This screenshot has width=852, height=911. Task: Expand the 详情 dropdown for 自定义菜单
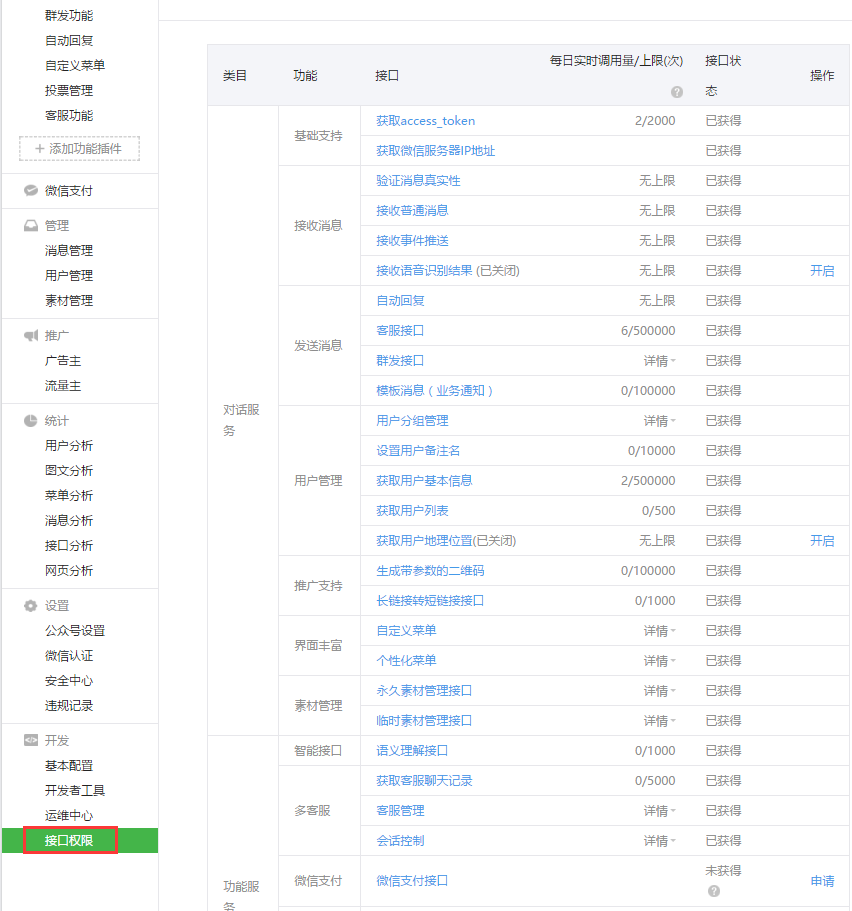(659, 631)
